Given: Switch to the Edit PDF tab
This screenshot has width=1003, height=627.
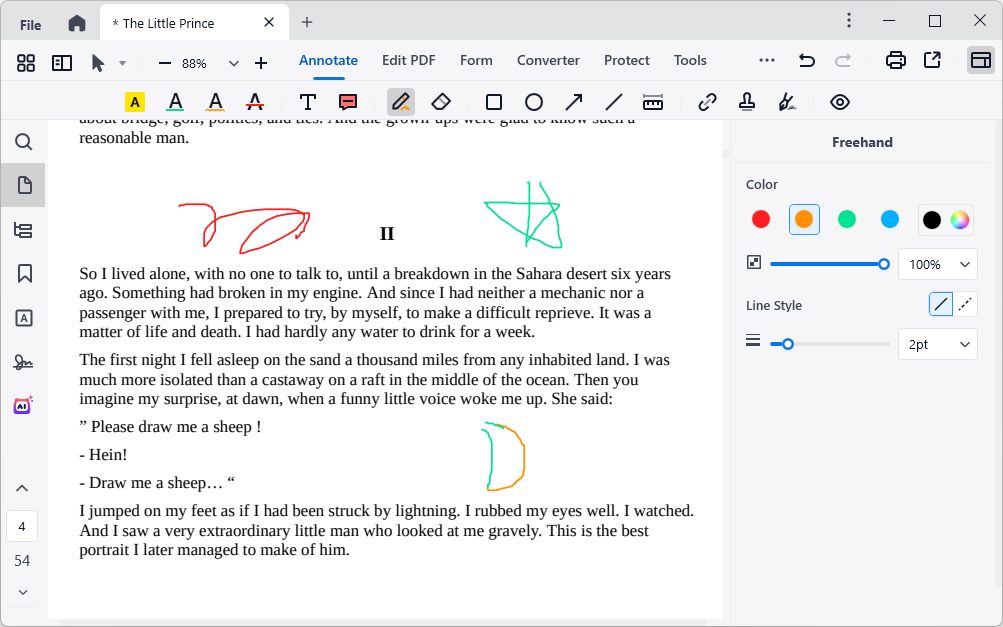Looking at the screenshot, I should click(x=408, y=60).
